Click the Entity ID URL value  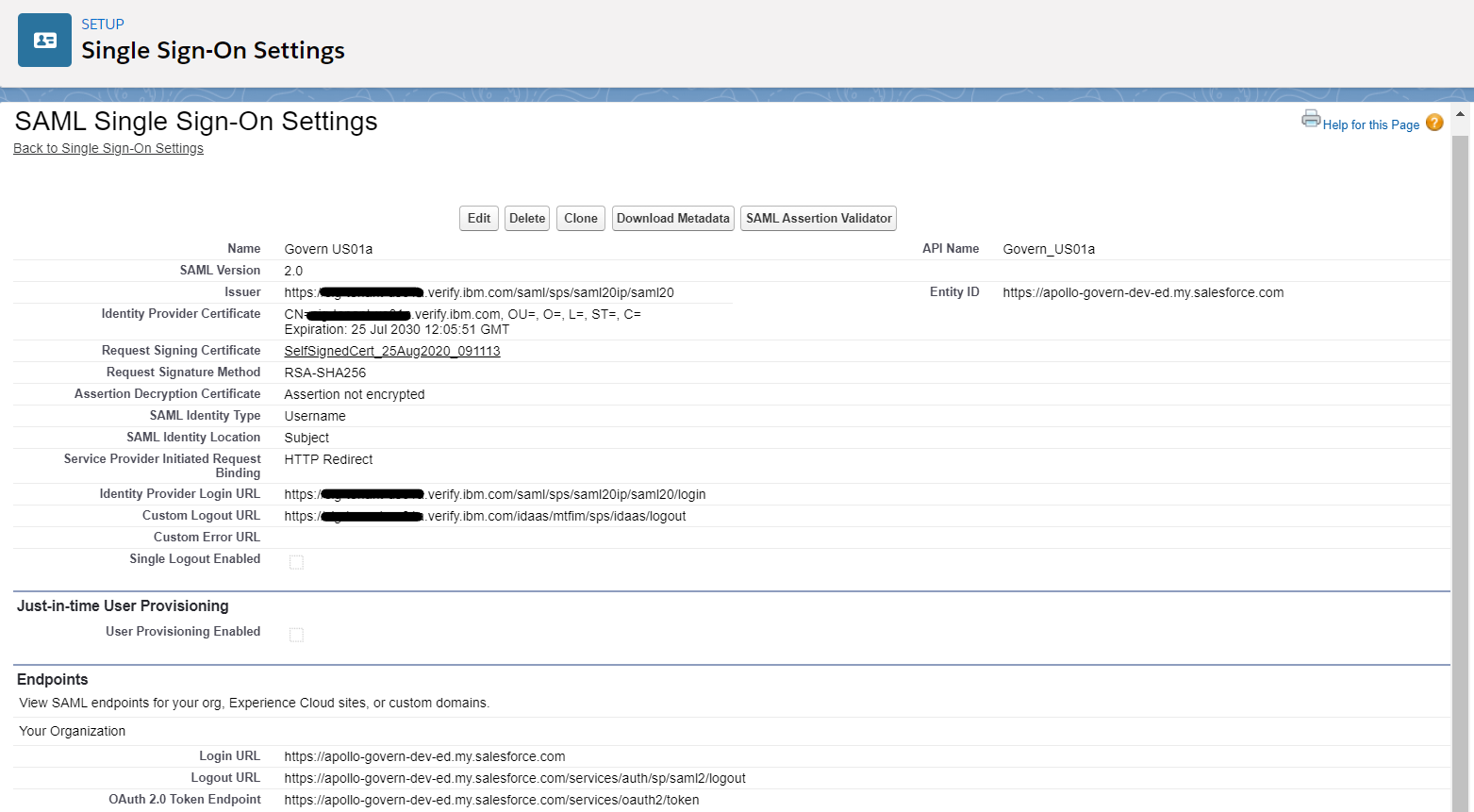click(1143, 292)
